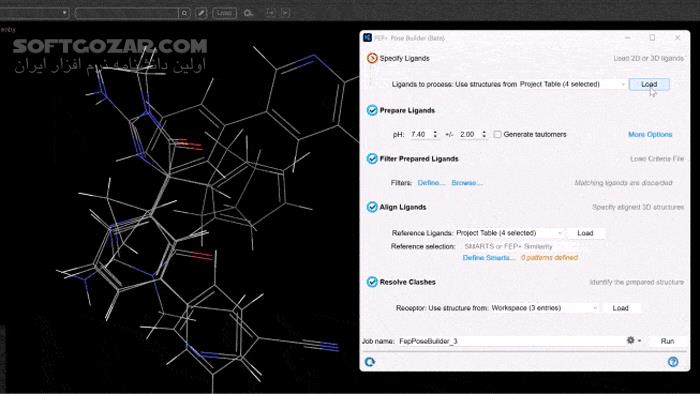This screenshot has width=700, height=394.
Task: Open help with the question mark icon
Action: pos(673,362)
